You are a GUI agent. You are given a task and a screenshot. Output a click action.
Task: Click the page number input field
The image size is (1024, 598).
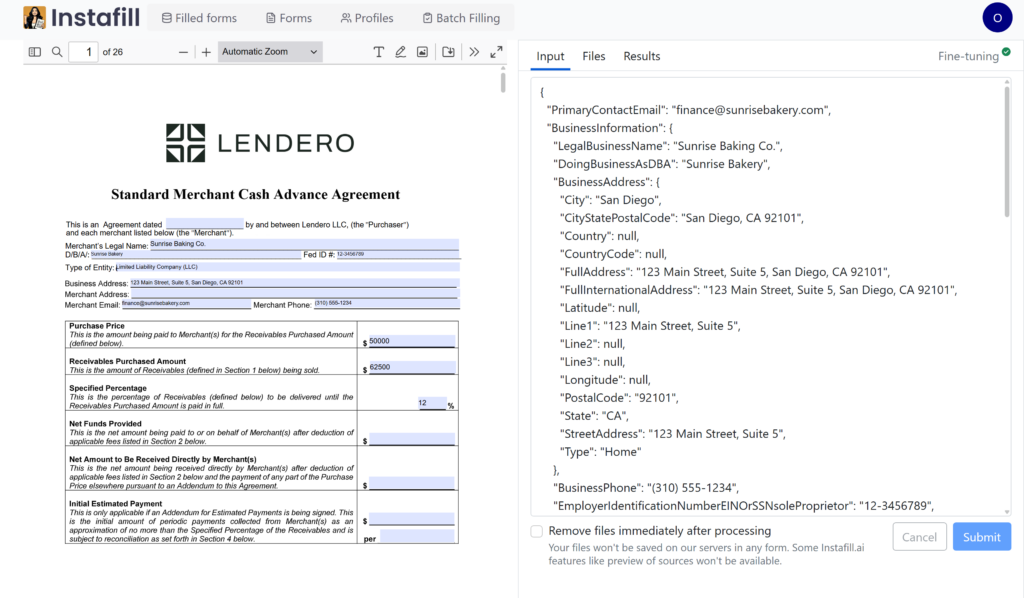coord(83,52)
